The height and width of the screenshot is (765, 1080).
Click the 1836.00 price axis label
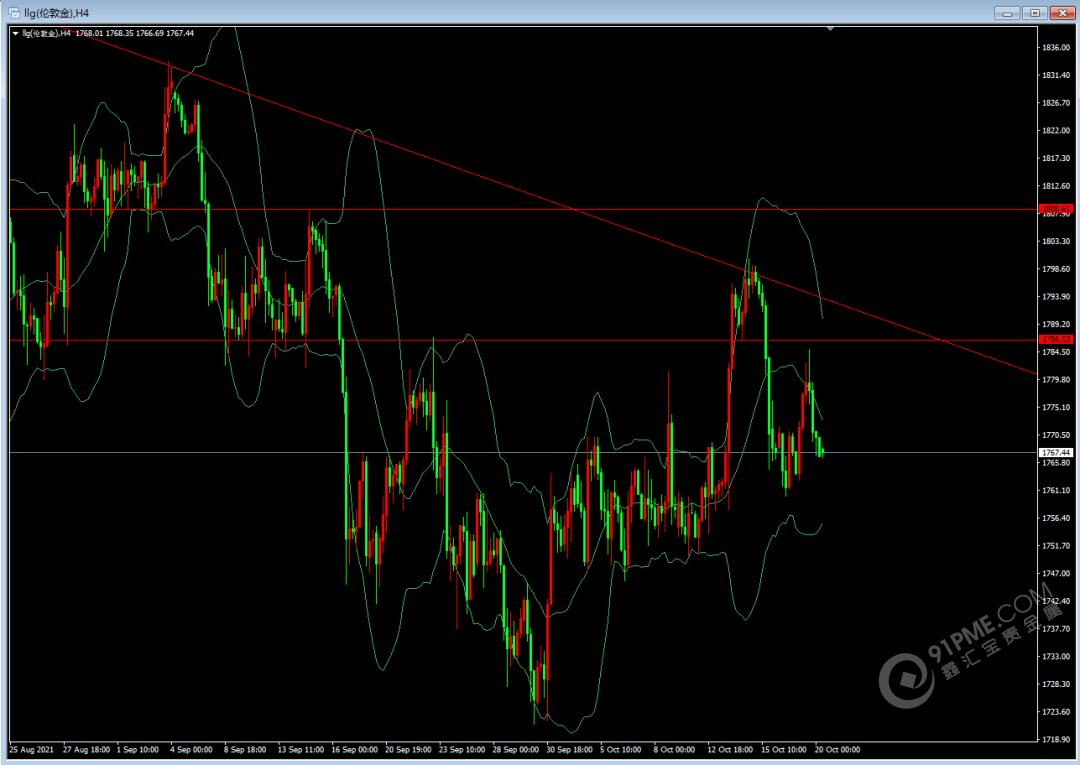[1057, 48]
